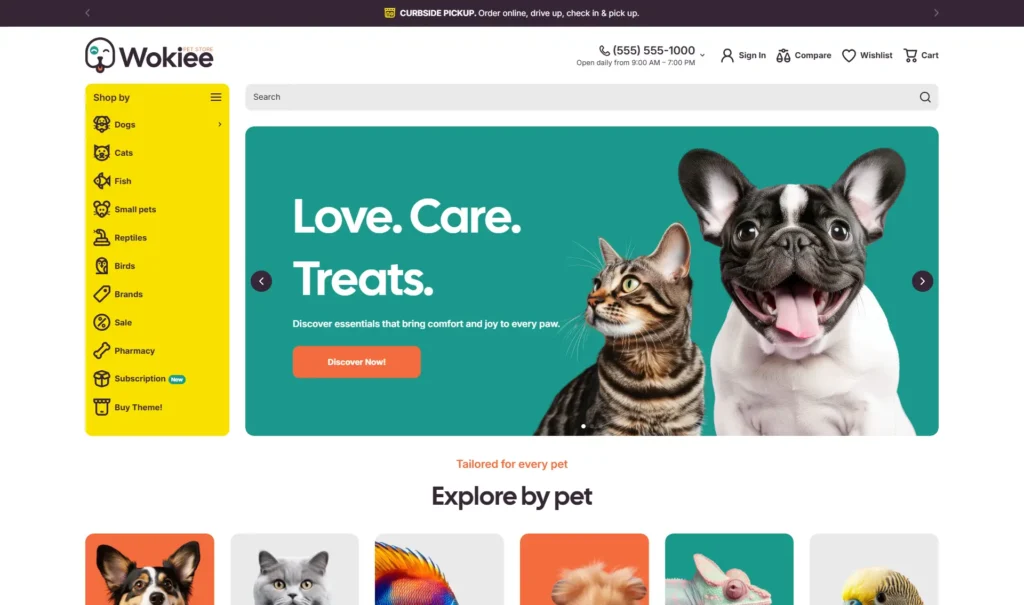The image size is (1024, 605).
Task: Click into the Search field
Action: pyautogui.click(x=581, y=97)
